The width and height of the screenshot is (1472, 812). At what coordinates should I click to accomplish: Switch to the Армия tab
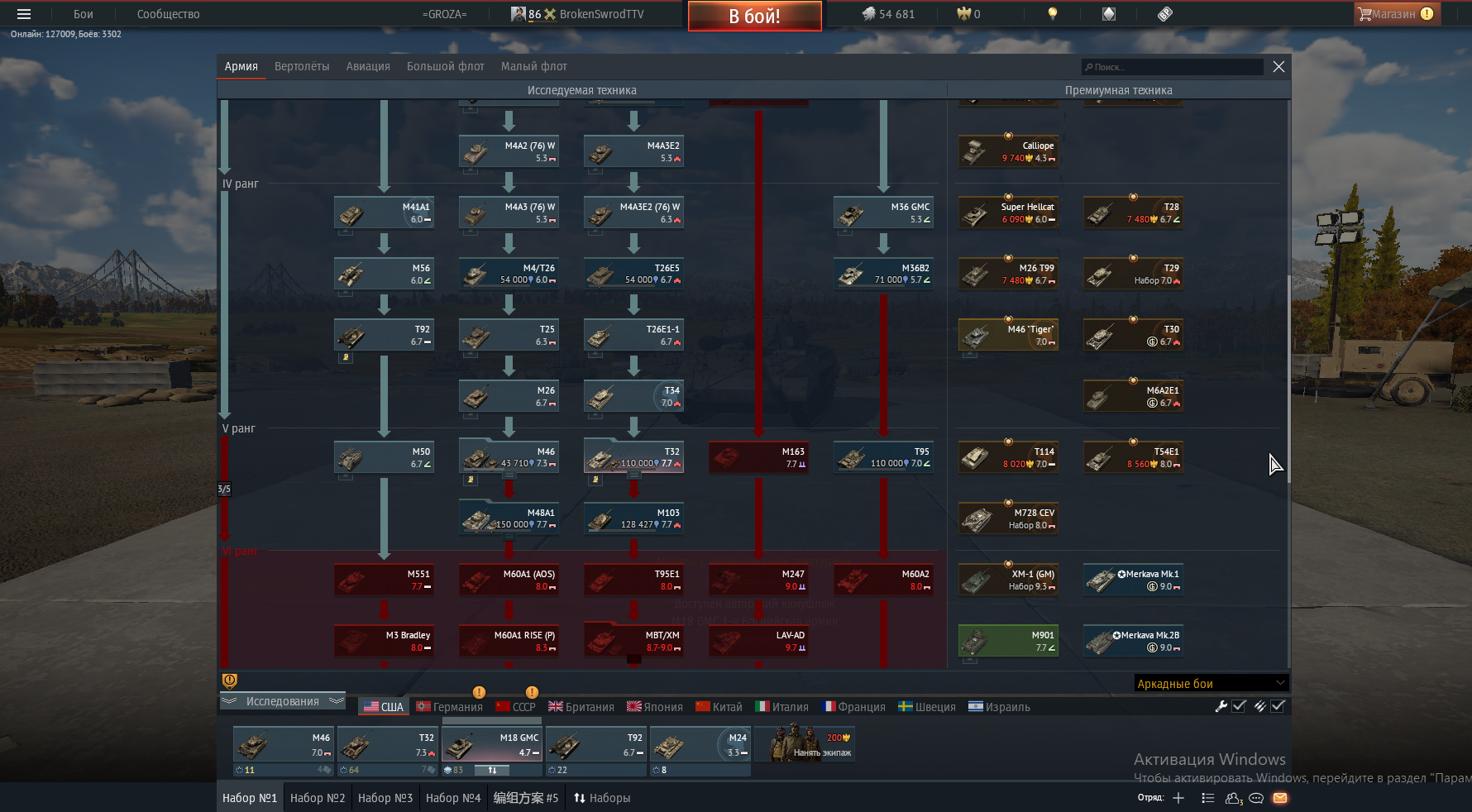tap(241, 66)
